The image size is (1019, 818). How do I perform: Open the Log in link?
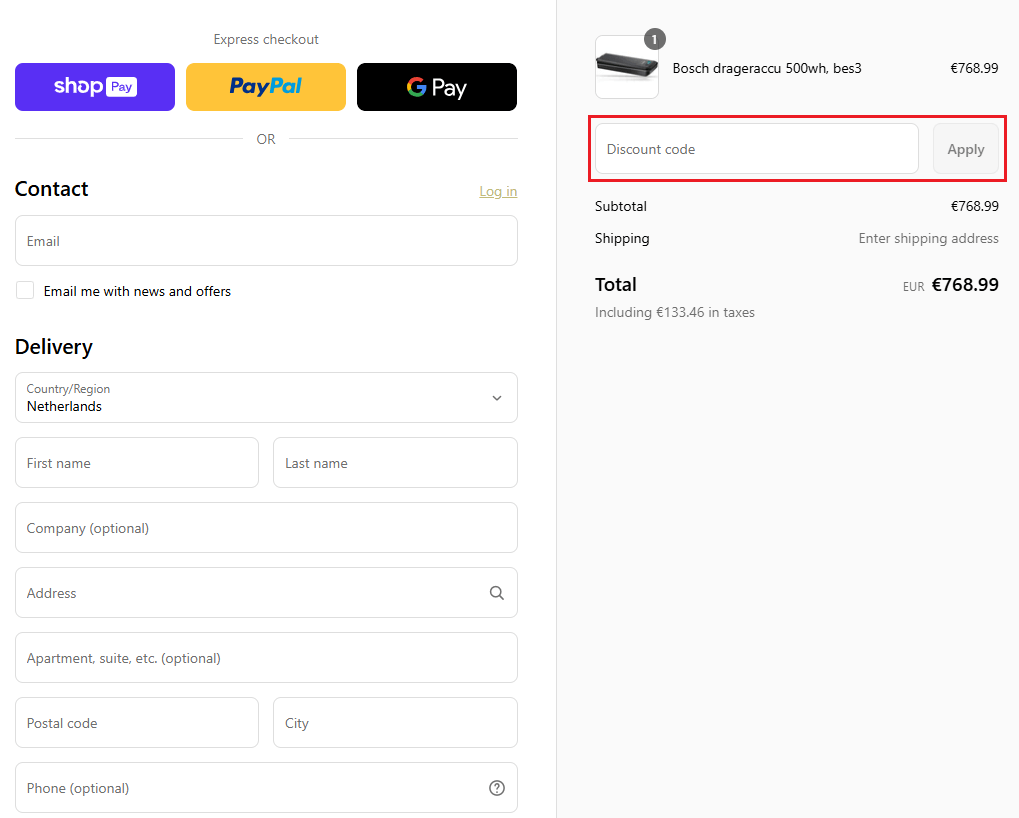[498, 191]
